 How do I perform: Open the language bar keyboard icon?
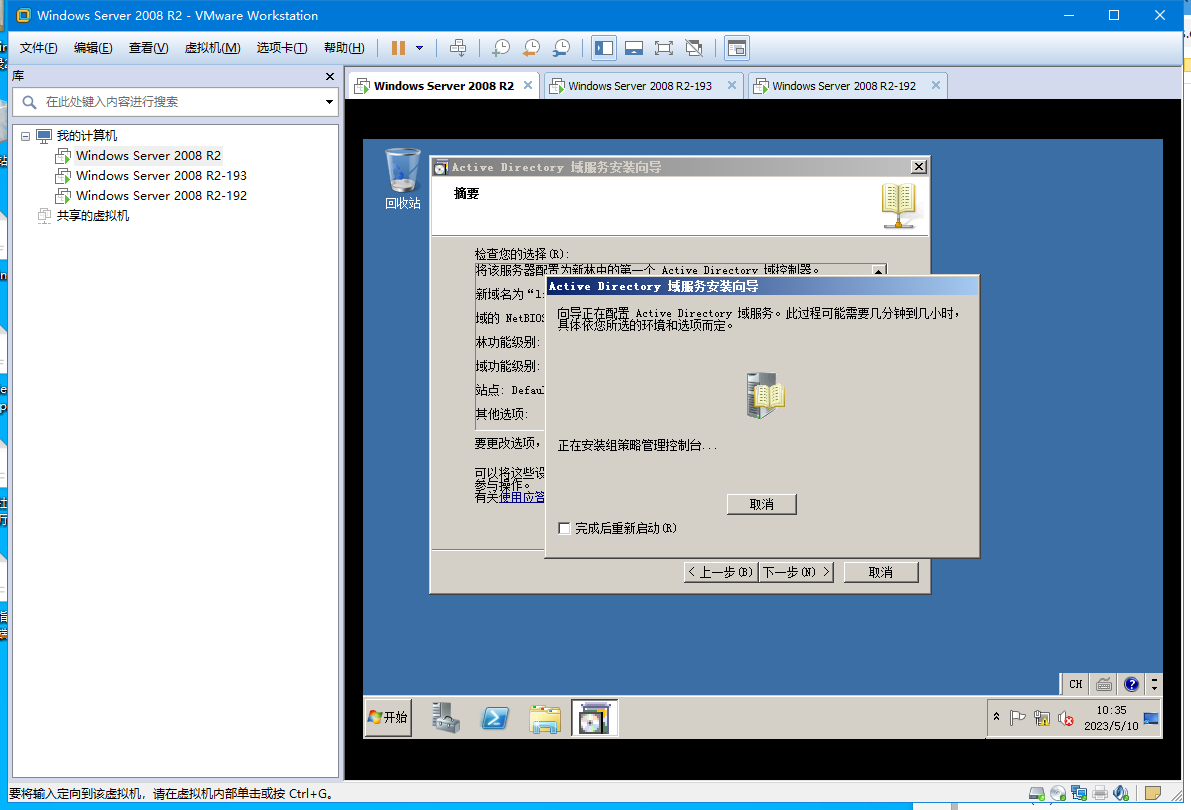pos(1104,684)
